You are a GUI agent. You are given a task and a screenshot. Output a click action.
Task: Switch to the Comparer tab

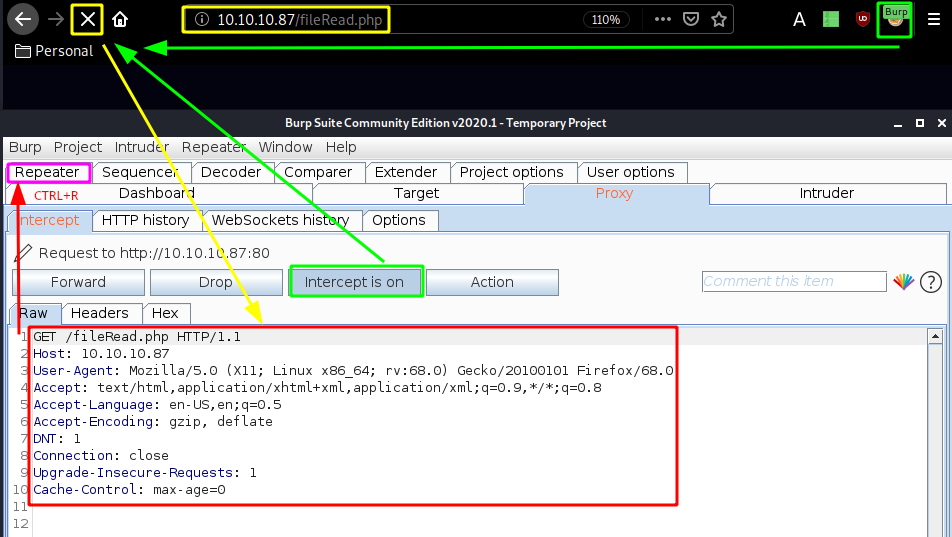coord(318,173)
